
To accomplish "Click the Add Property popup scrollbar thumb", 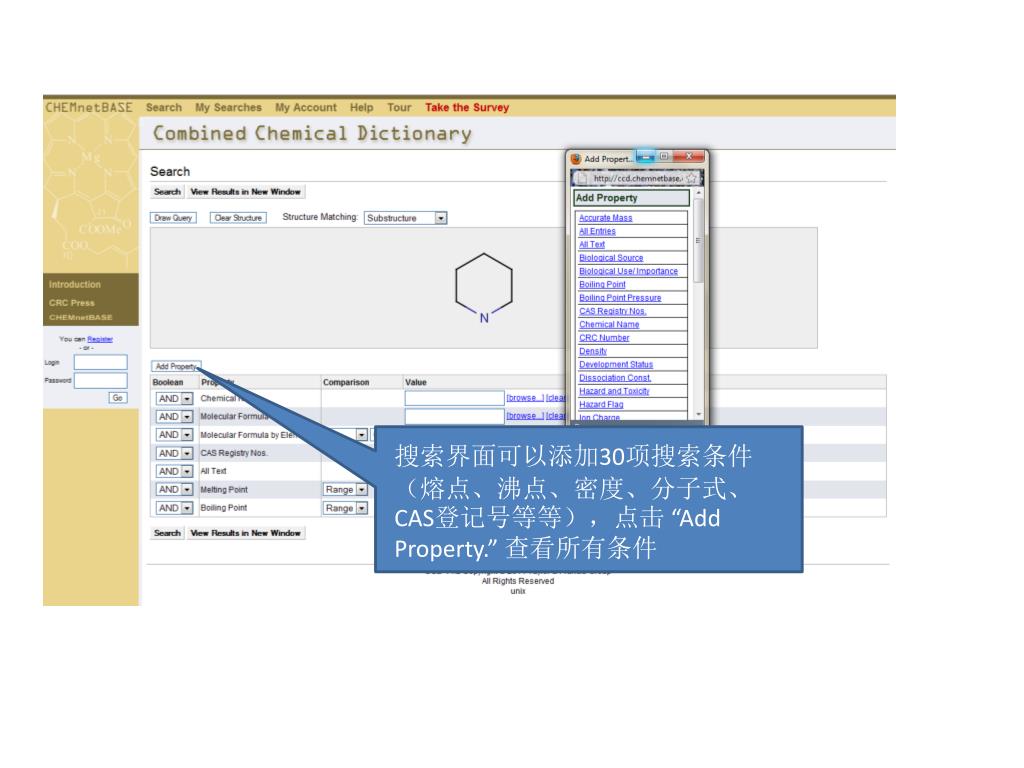I will [x=698, y=240].
